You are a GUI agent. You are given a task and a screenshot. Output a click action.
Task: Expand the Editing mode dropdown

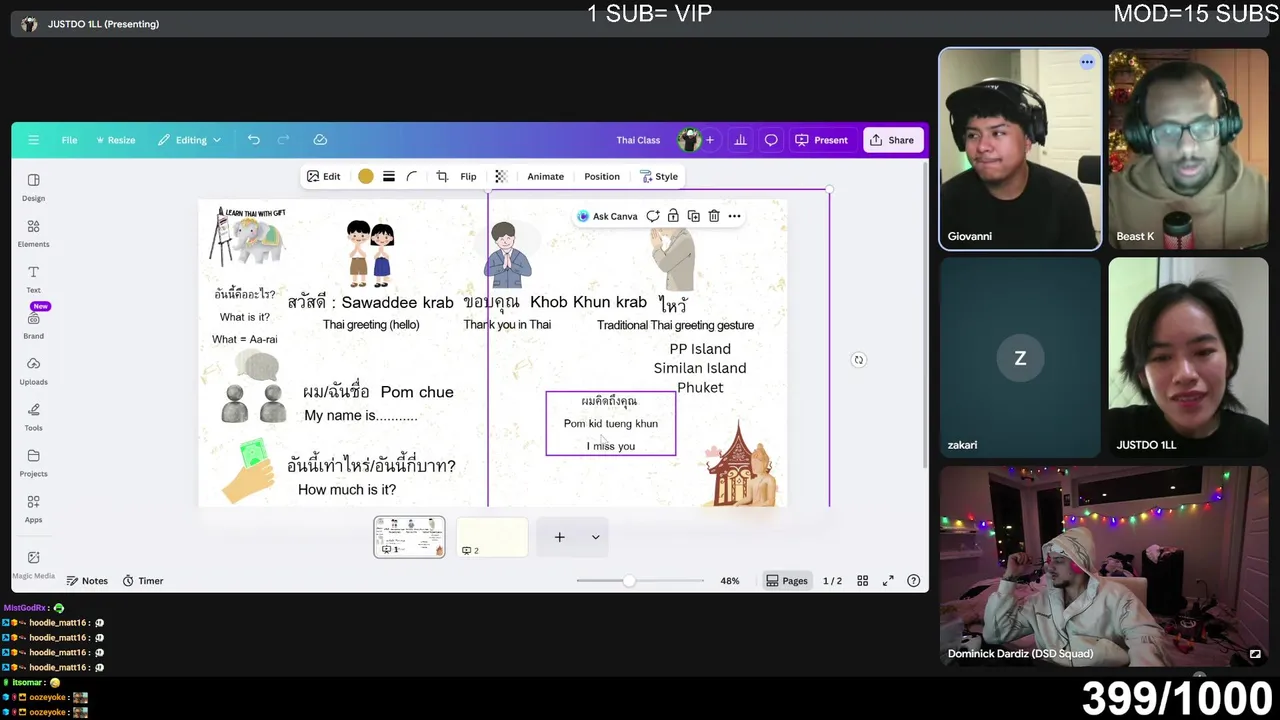pyautogui.click(x=189, y=140)
